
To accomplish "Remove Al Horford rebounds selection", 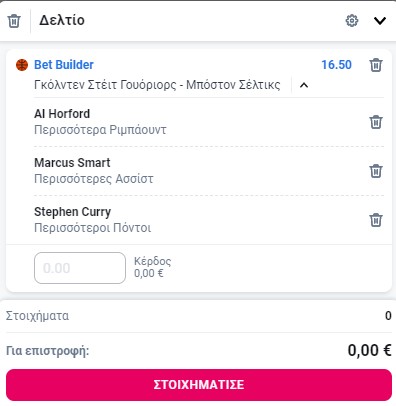I will click(376, 122).
